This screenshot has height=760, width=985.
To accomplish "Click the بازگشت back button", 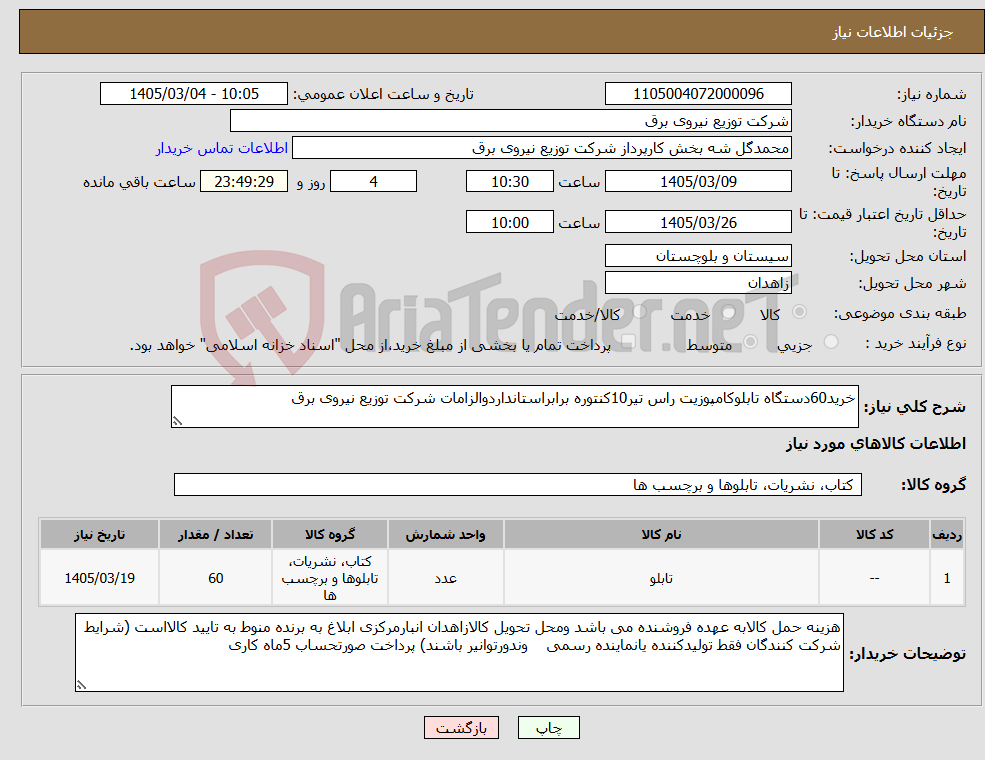I will (461, 728).
